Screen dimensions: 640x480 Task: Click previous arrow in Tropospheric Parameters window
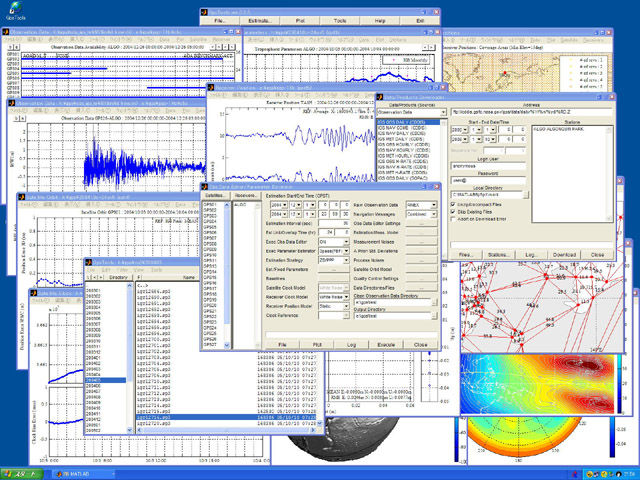tap(425, 48)
